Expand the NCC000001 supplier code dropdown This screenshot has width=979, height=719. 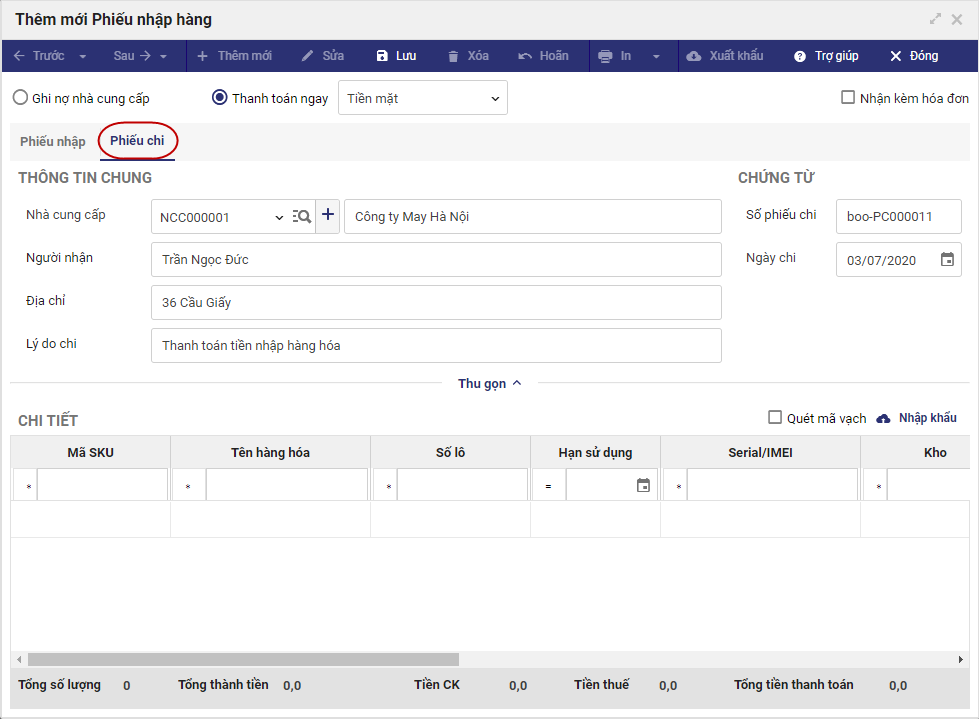click(x=279, y=217)
